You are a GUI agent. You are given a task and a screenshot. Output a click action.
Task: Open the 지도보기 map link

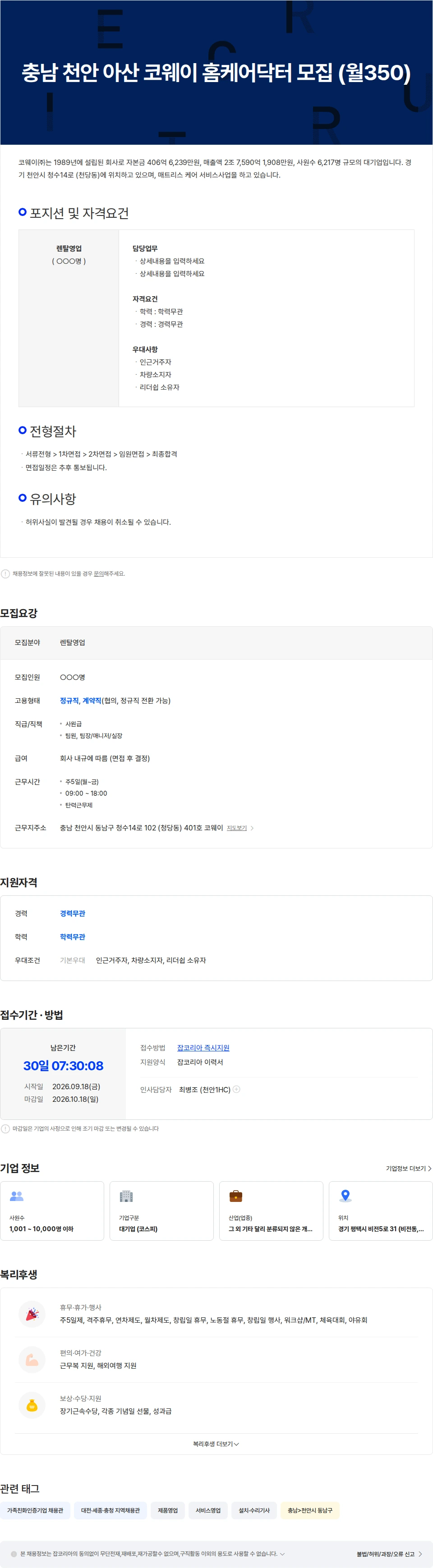point(237,829)
